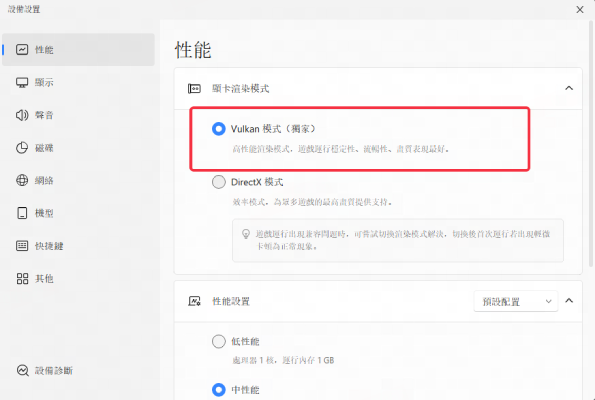Click the 性能 page title
Viewport: 595px width, 400px height.
click(x=193, y=50)
